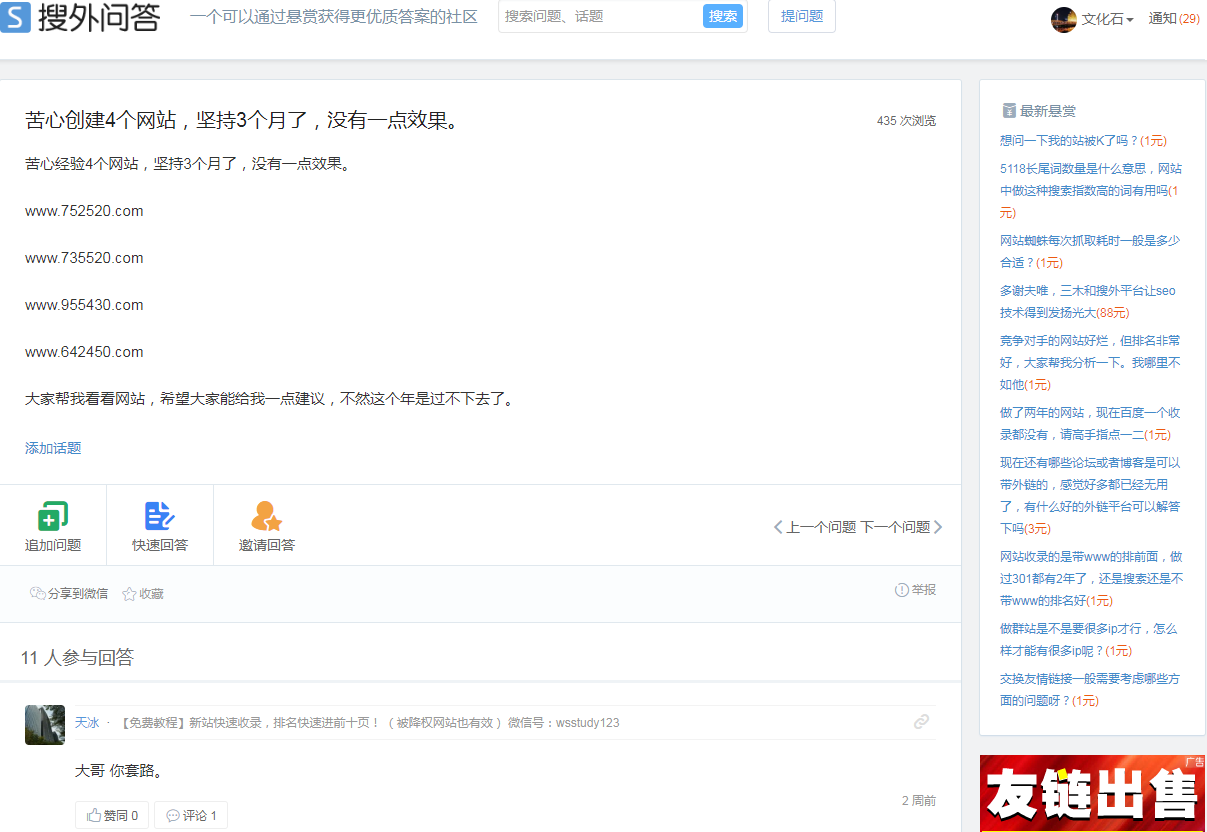Click the paragraph 大家帮我看看网站
The width and height of the screenshot is (1207, 832).
point(270,399)
